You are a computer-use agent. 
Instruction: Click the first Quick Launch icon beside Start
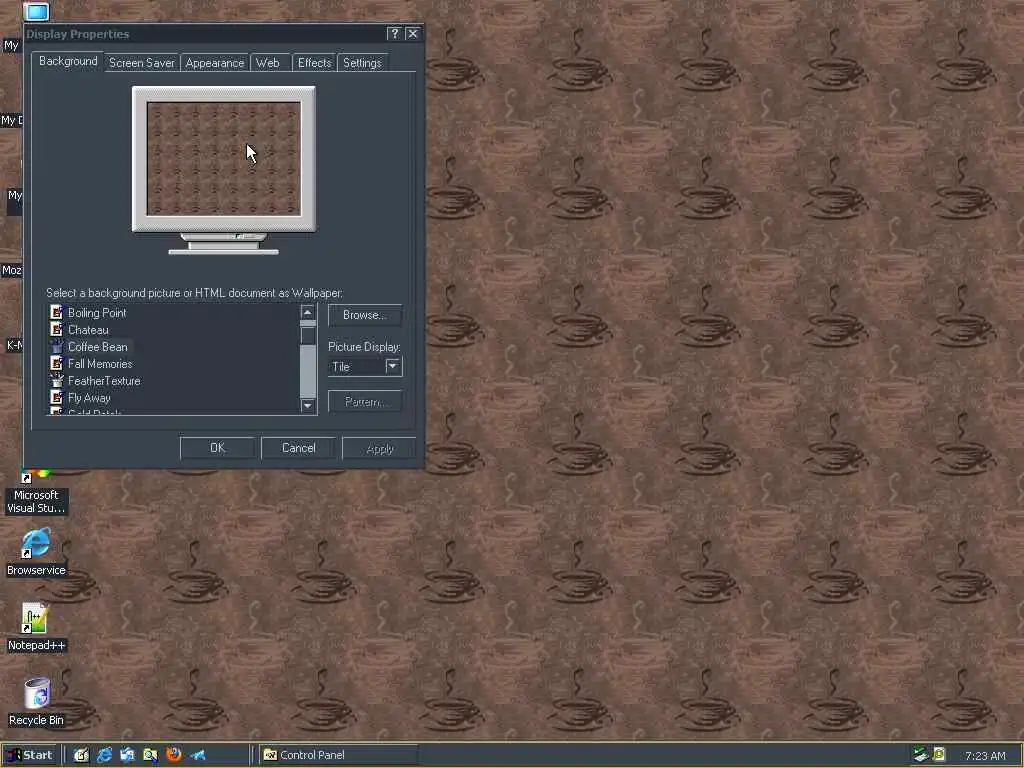point(81,755)
